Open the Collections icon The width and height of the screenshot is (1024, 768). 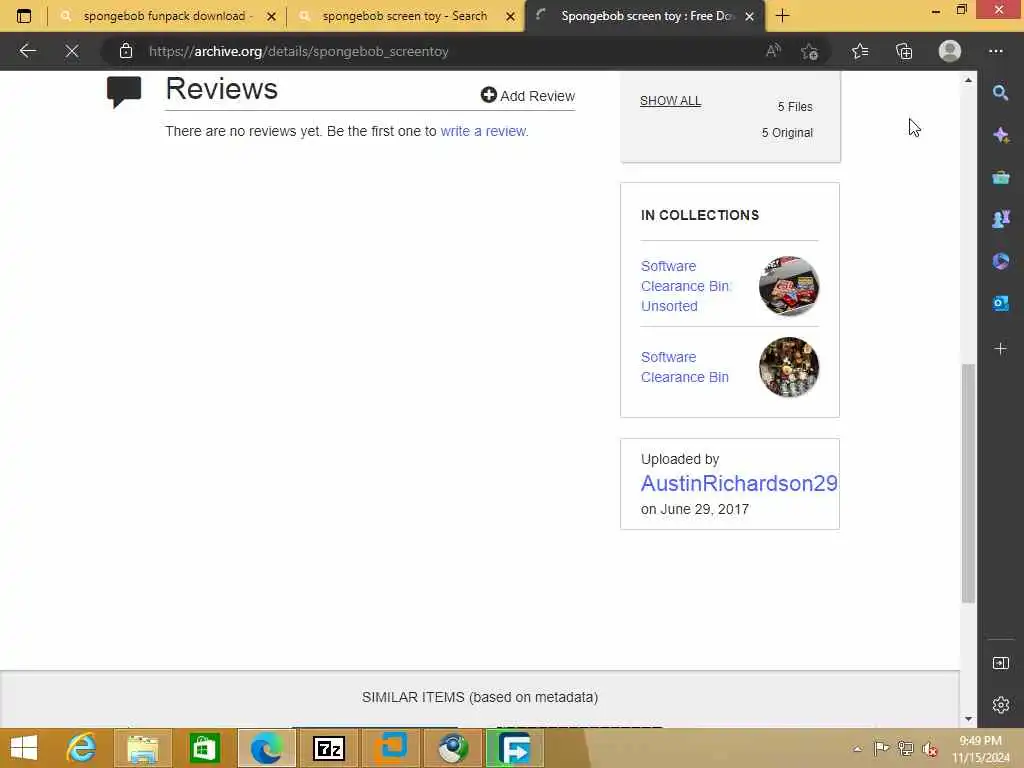(904, 51)
